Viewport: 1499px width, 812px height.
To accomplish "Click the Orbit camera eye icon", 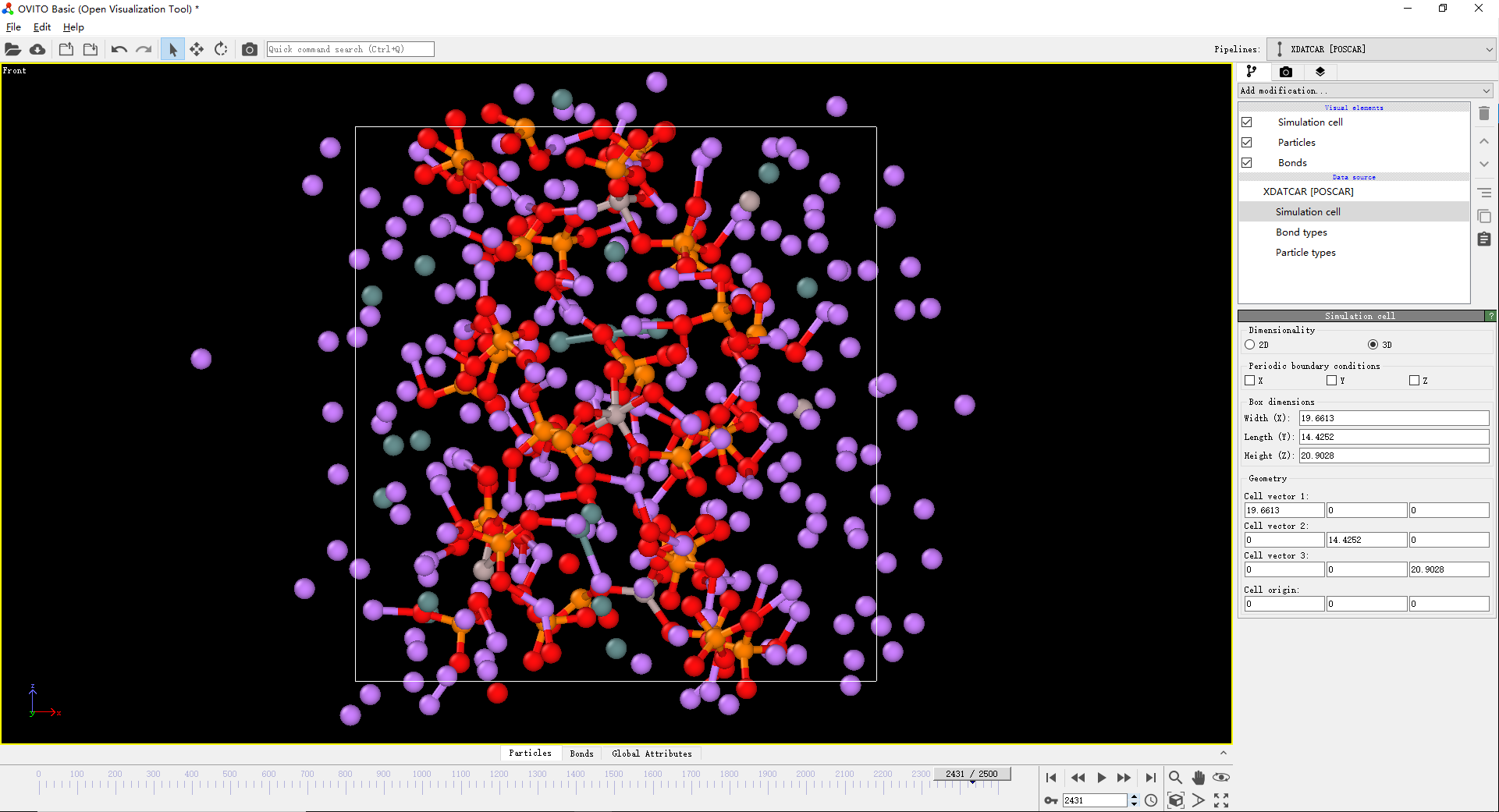I will tap(1222, 778).
